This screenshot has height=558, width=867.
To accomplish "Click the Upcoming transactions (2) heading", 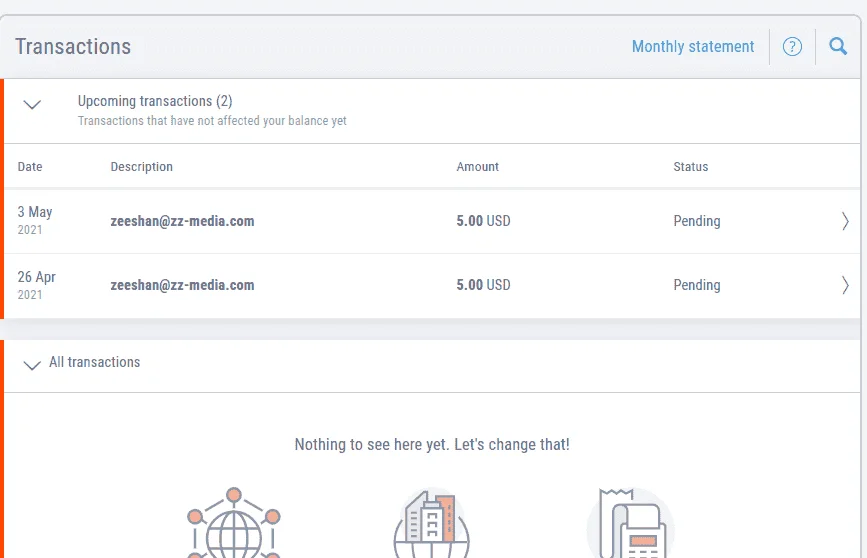I will tap(155, 101).
